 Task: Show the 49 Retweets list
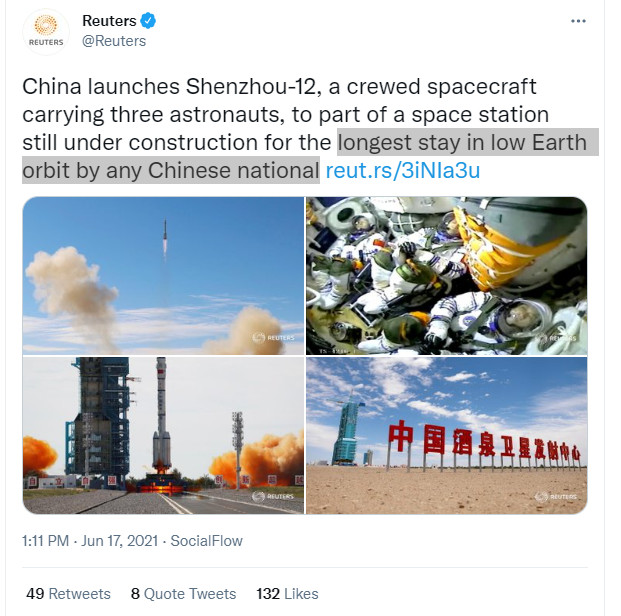68,593
